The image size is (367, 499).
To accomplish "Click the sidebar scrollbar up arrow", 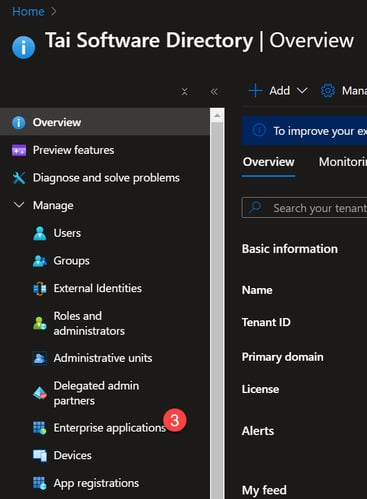I will 217,116.
